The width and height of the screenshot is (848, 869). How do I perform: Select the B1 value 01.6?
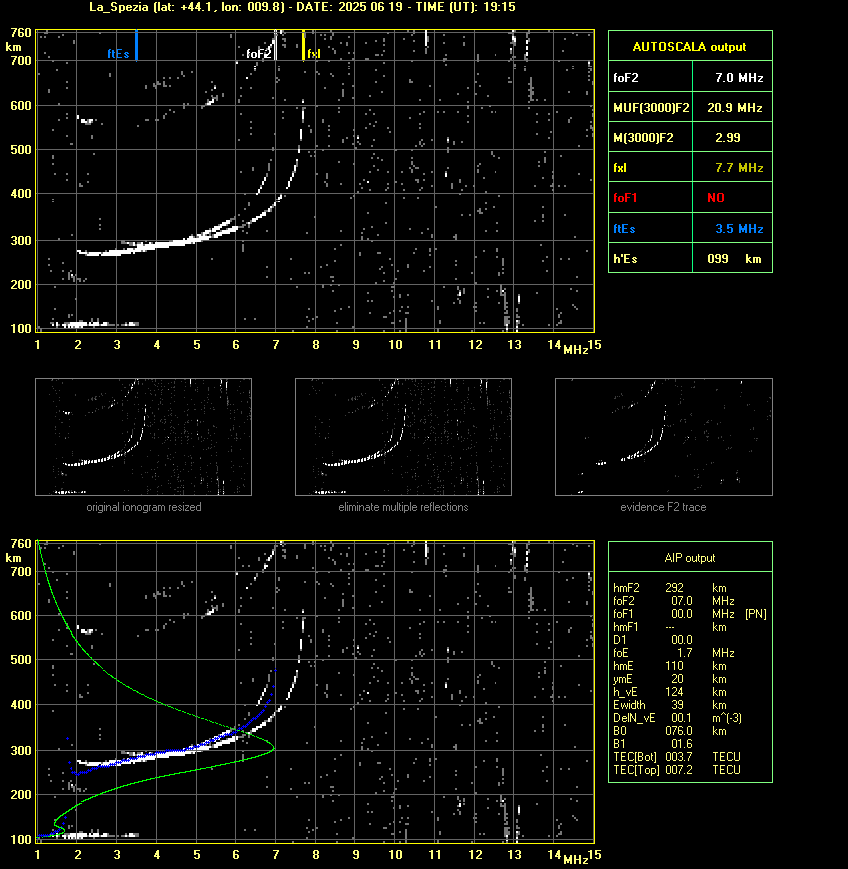click(x=682, y=744)
